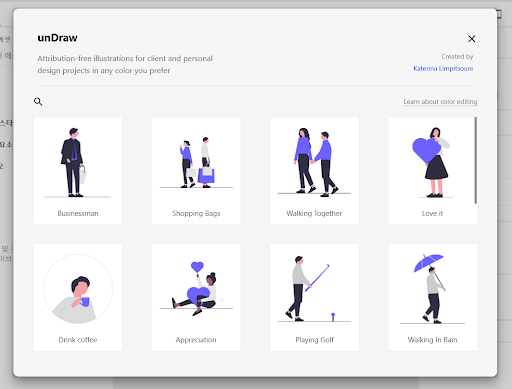
Task: Select the Playing Golf illustration
Action: [314, 297]
